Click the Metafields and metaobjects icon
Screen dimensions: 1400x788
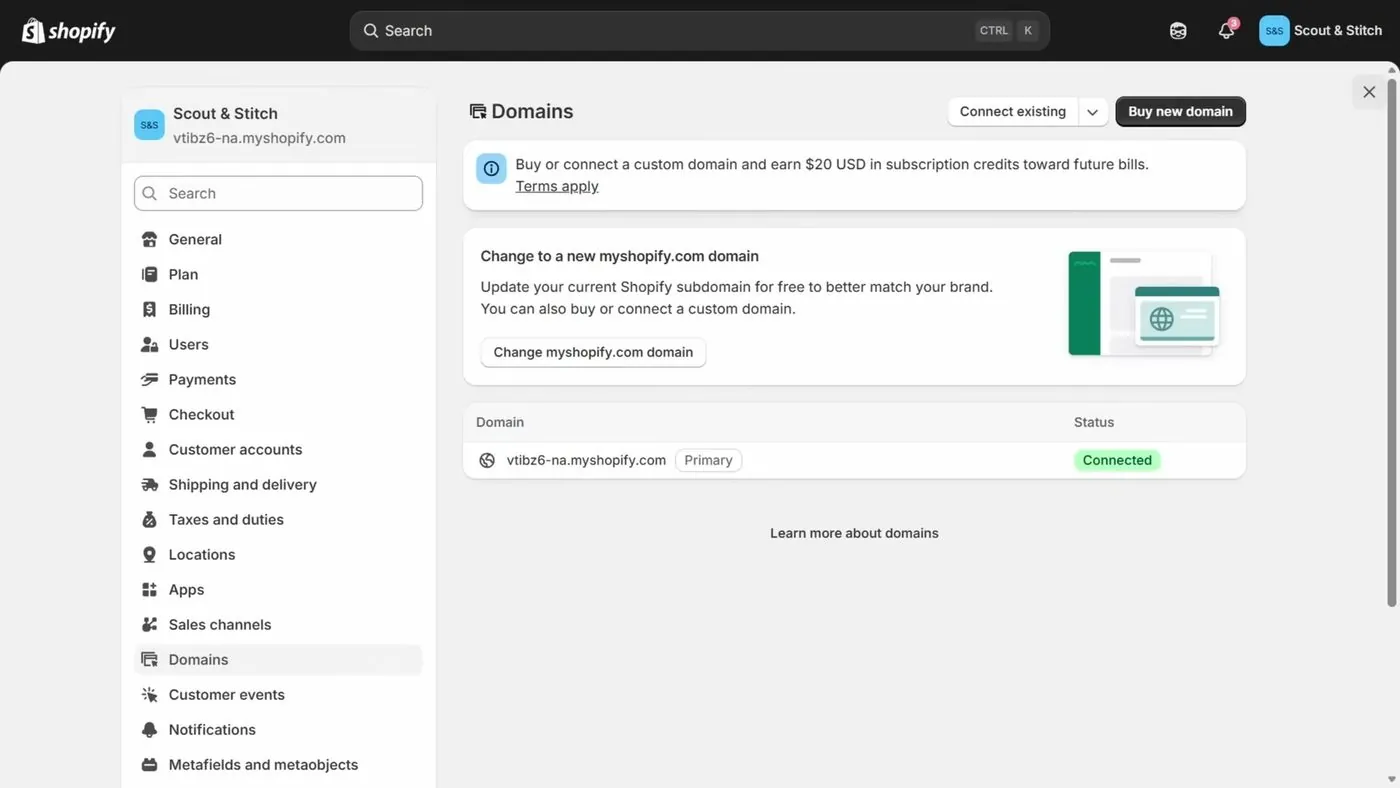click(x=149, y=765)
